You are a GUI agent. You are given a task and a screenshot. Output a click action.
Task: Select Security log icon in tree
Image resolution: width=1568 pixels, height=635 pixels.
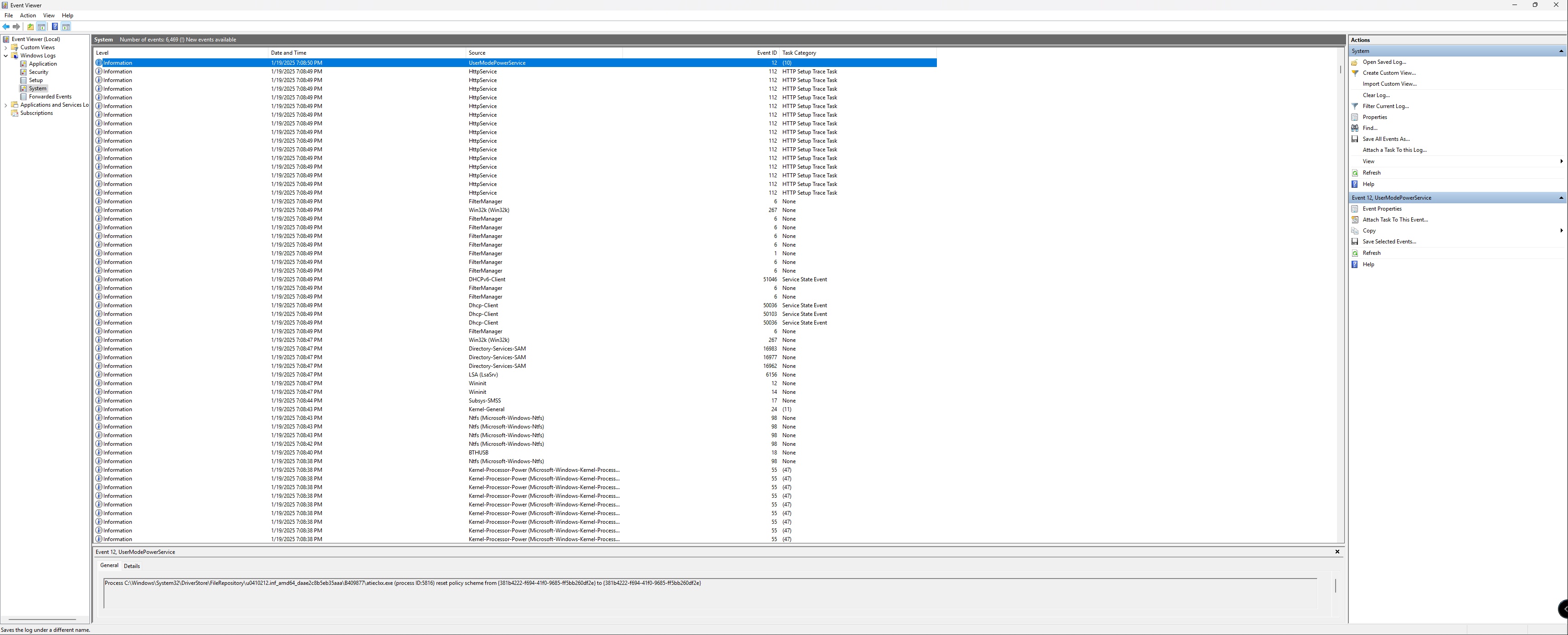(24, 72)
